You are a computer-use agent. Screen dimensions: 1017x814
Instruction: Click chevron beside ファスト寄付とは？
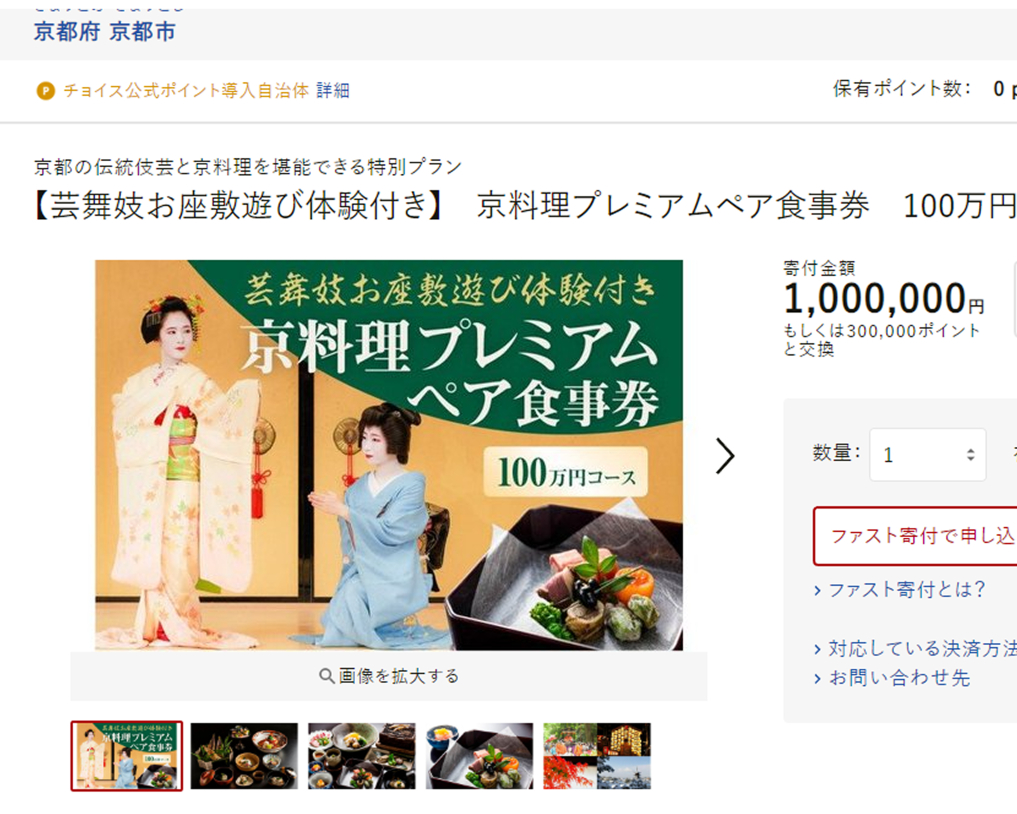[x=817, y=591]
